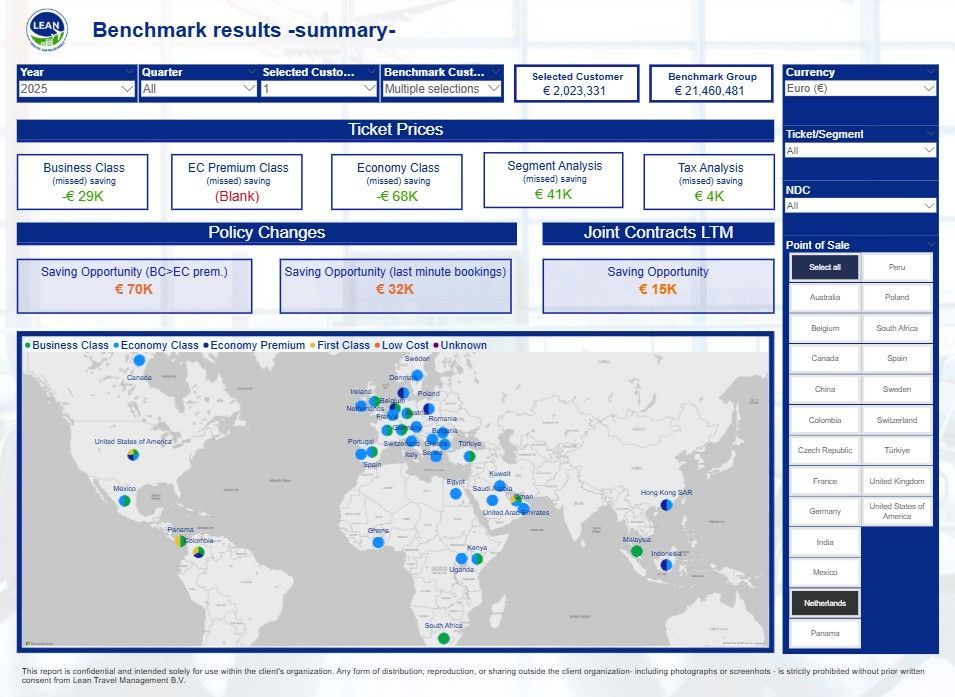This screenshot has height=697, width=955.
Task: Select Sweden in Point of Sale
Action: (x=897, y=389)
